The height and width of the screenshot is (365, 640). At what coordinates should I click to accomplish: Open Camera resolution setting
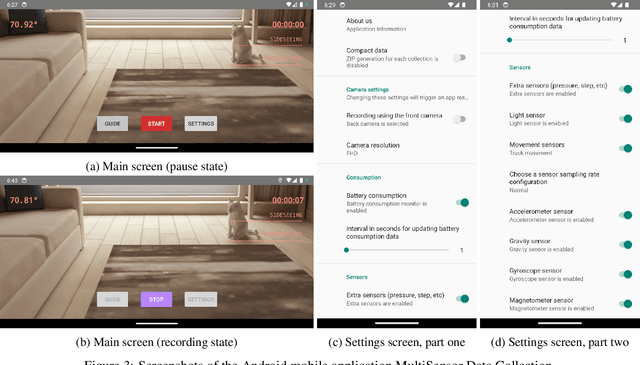397,149
